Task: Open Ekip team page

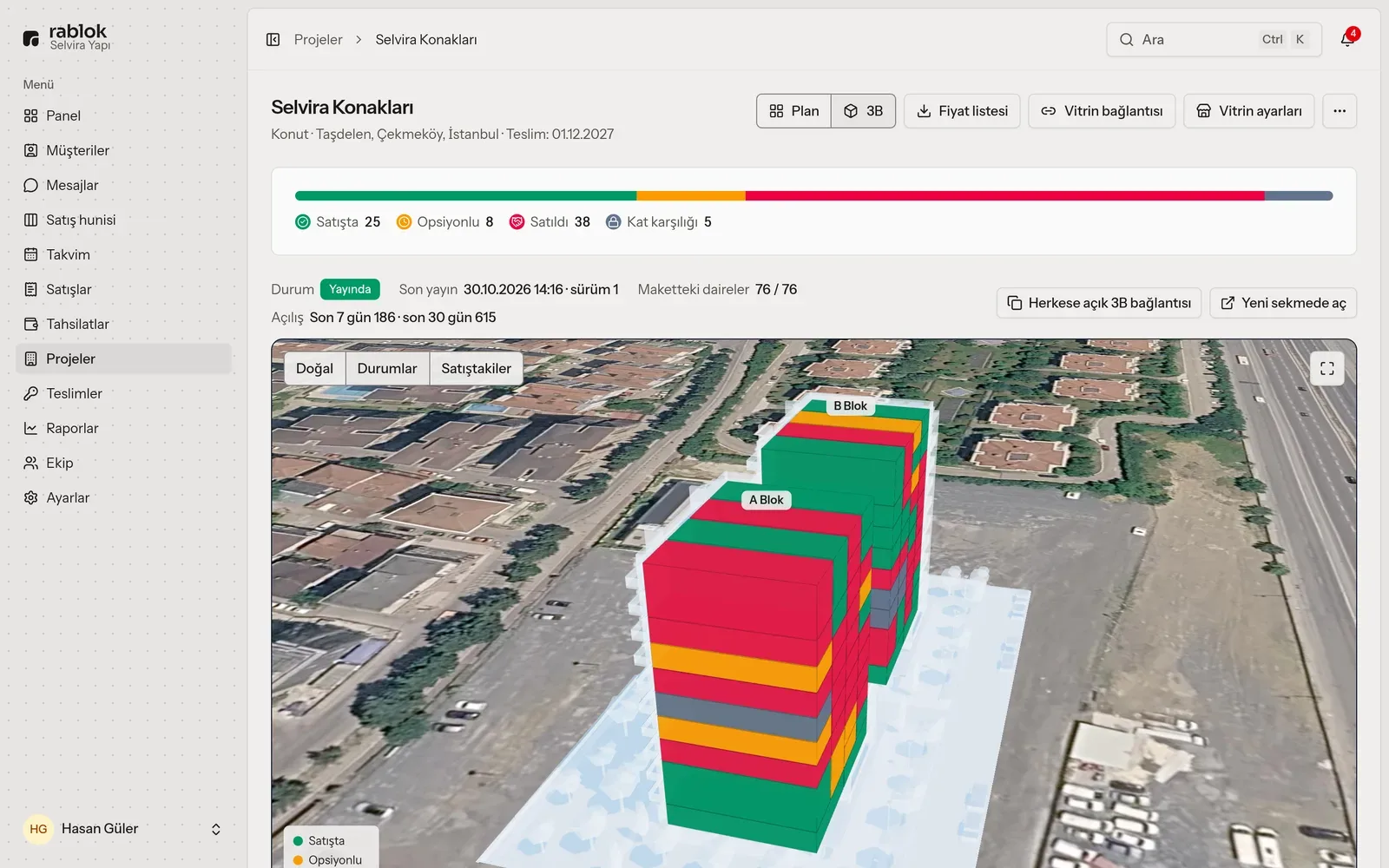Action: tap(123, 463)
